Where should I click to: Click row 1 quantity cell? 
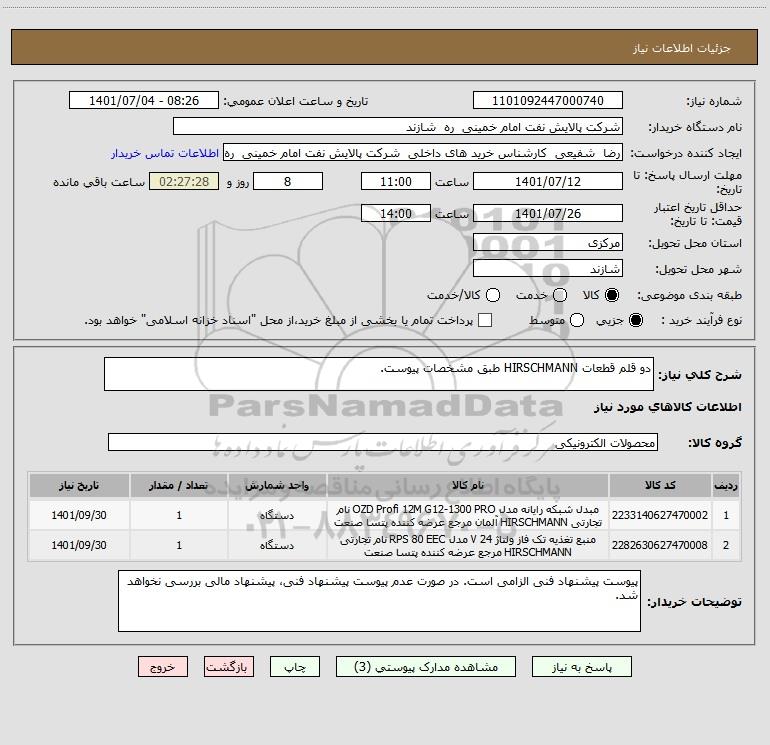(179, 515)
